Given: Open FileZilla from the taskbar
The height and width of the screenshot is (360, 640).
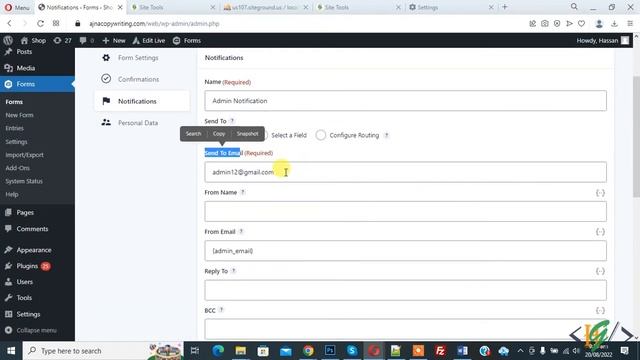Looking at the screenshot, I should (x=440, y=351).
